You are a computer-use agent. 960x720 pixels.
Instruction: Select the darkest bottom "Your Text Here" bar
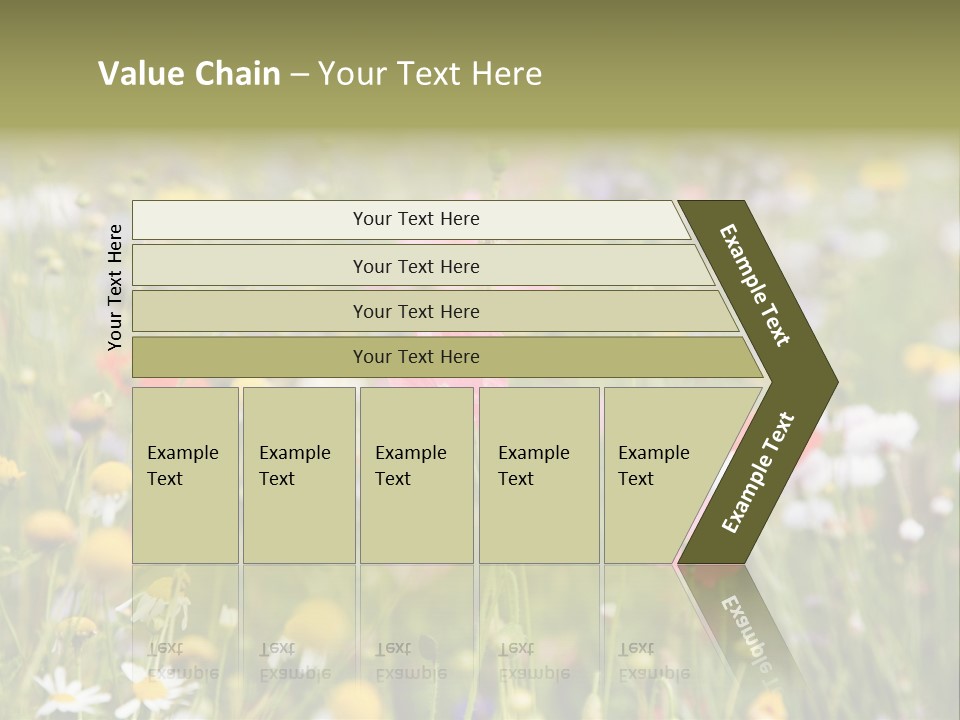pos(415,357)
